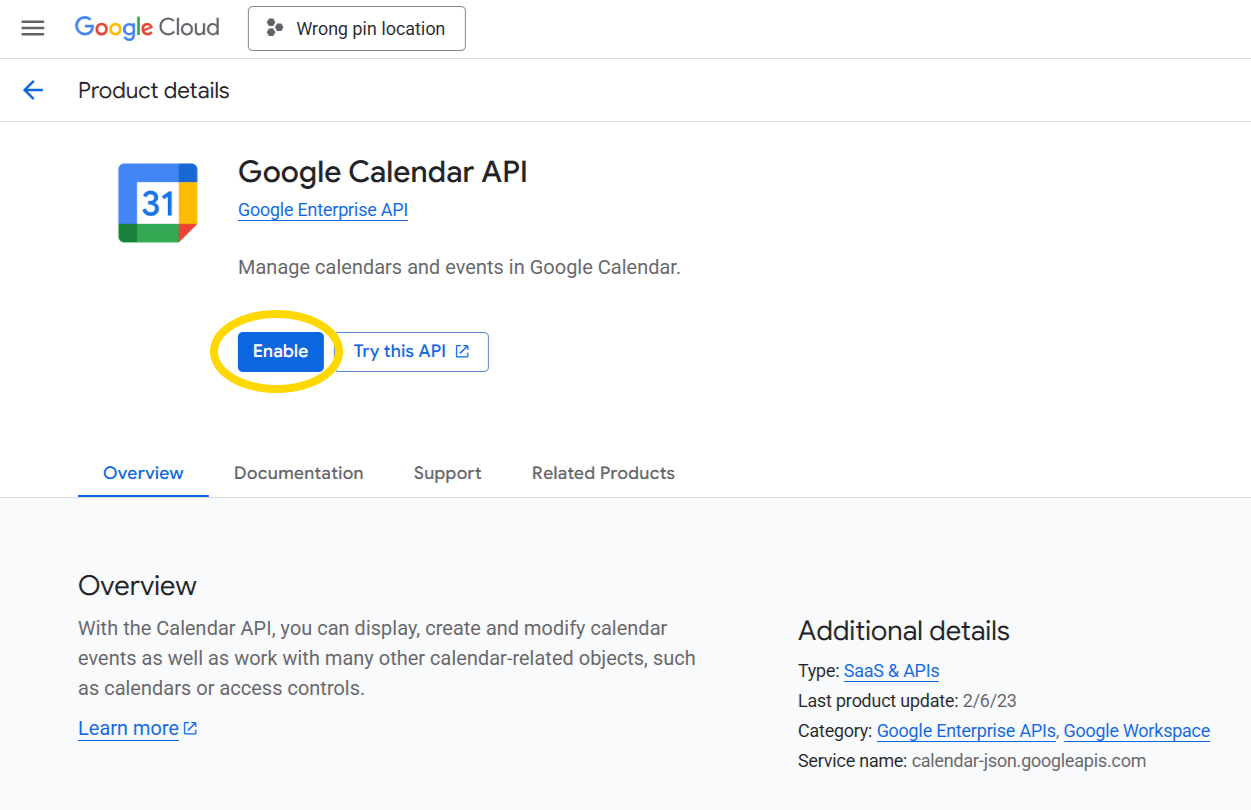Click the Google Calendar API product icon
Screen dimensions: 1251x810
tap(156, 202)
